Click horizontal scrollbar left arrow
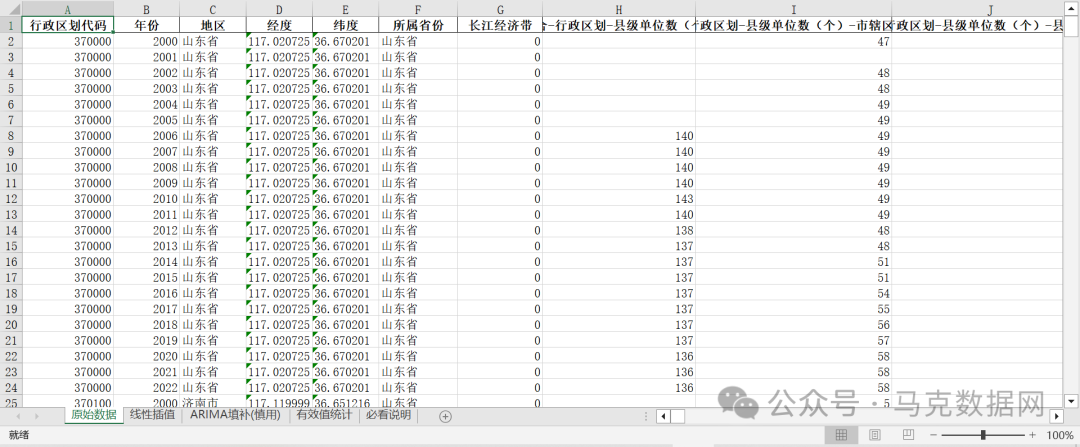 (663, 416)
